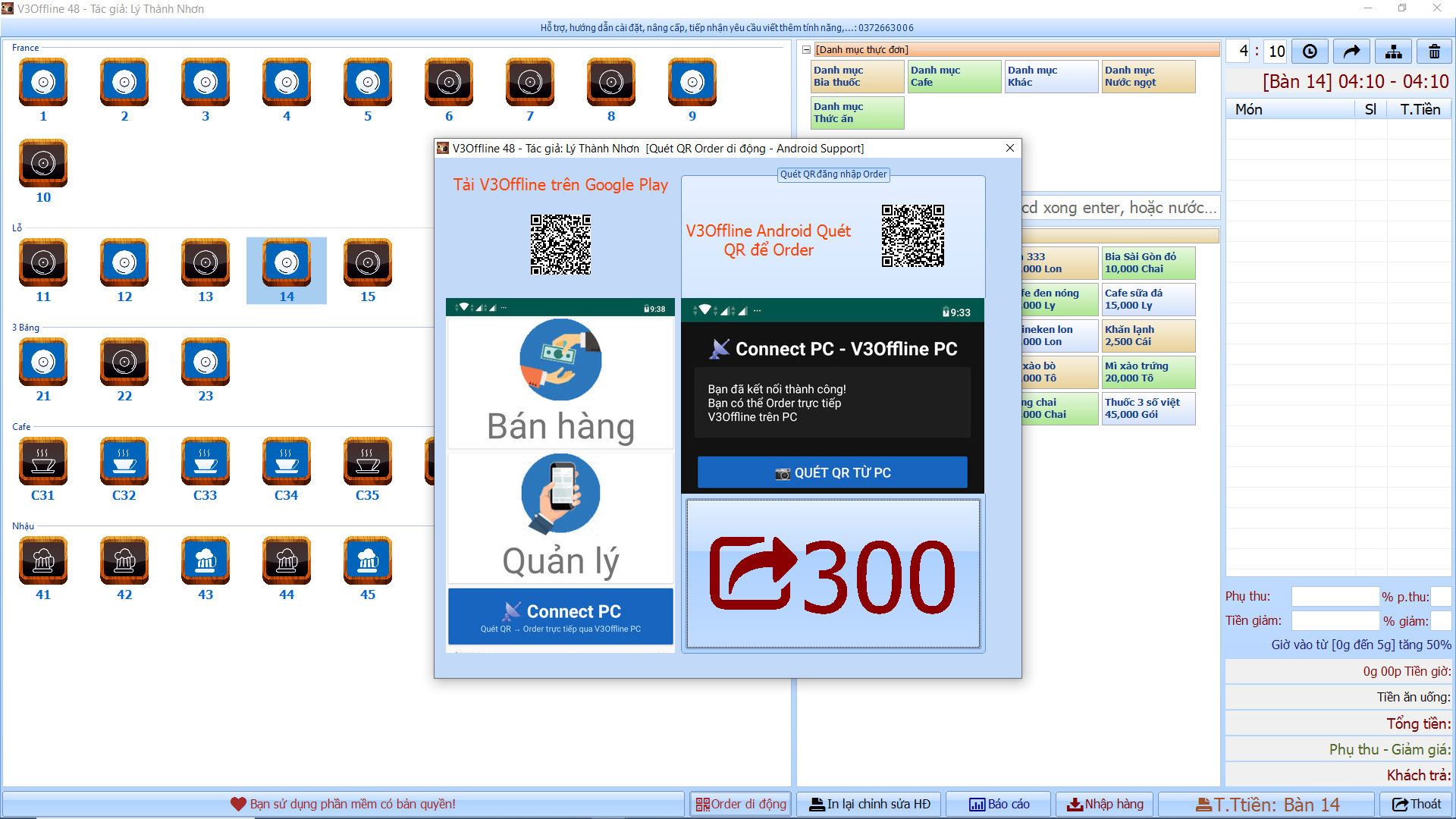1456x819 pixels.
Task: Open Danh mục Bia thuốc category
Action: (x=857, y=77)
